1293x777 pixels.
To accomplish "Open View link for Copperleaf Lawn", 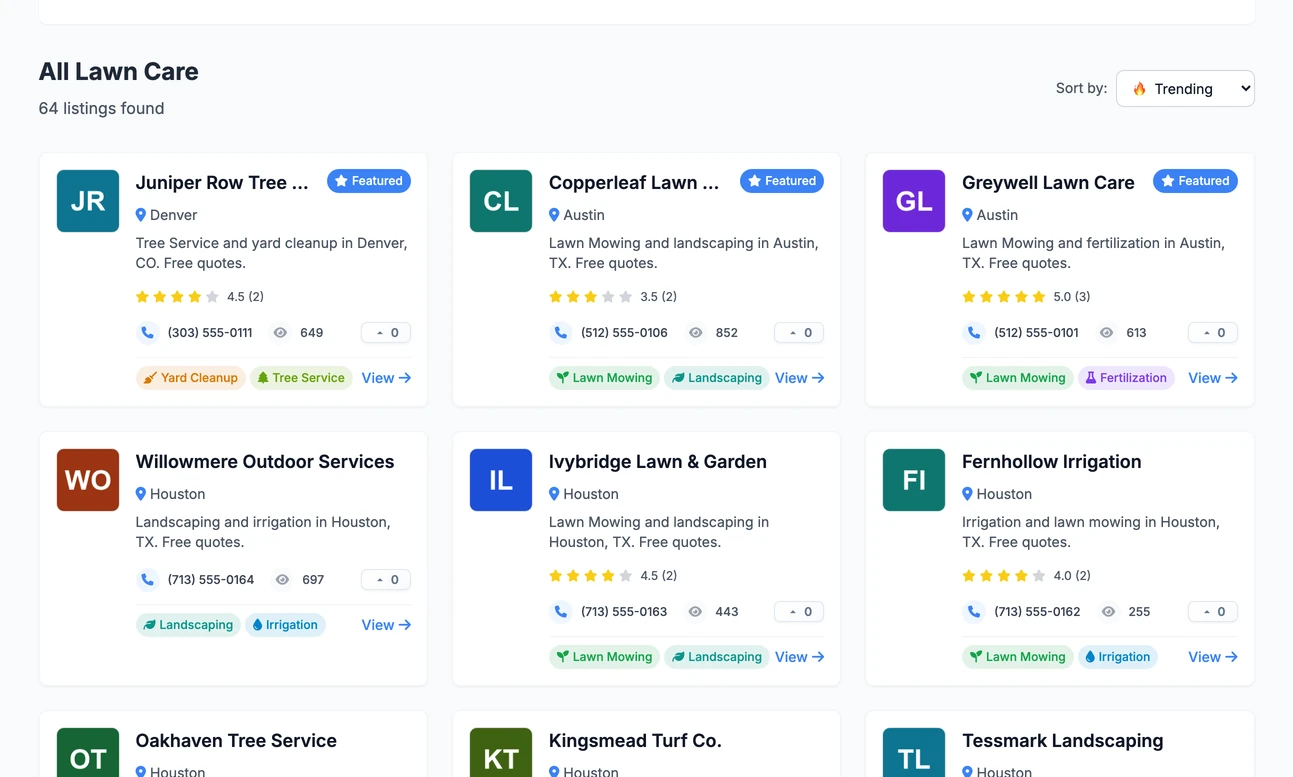I will (799, 378).
